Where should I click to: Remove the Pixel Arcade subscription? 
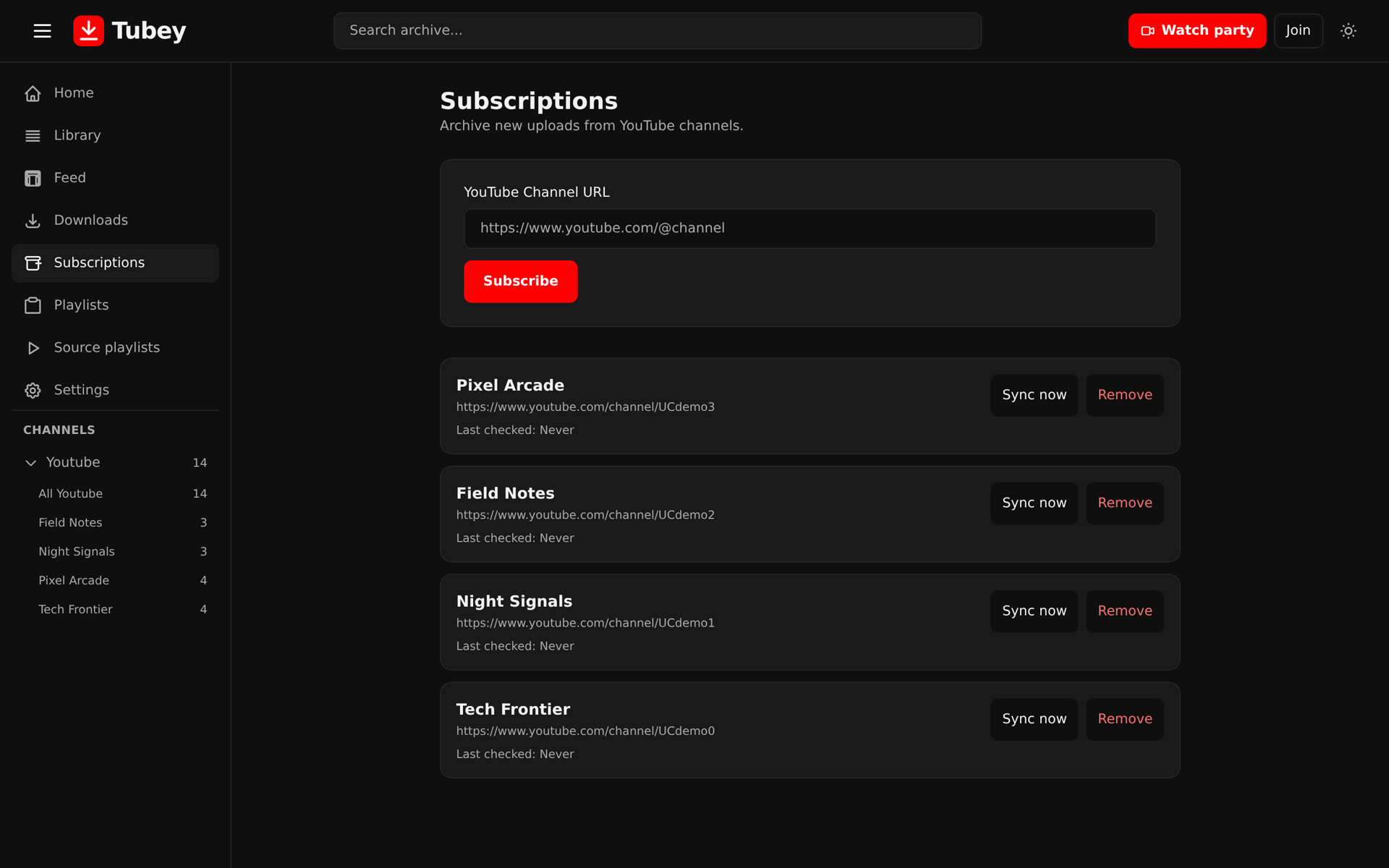[1124, 395]
